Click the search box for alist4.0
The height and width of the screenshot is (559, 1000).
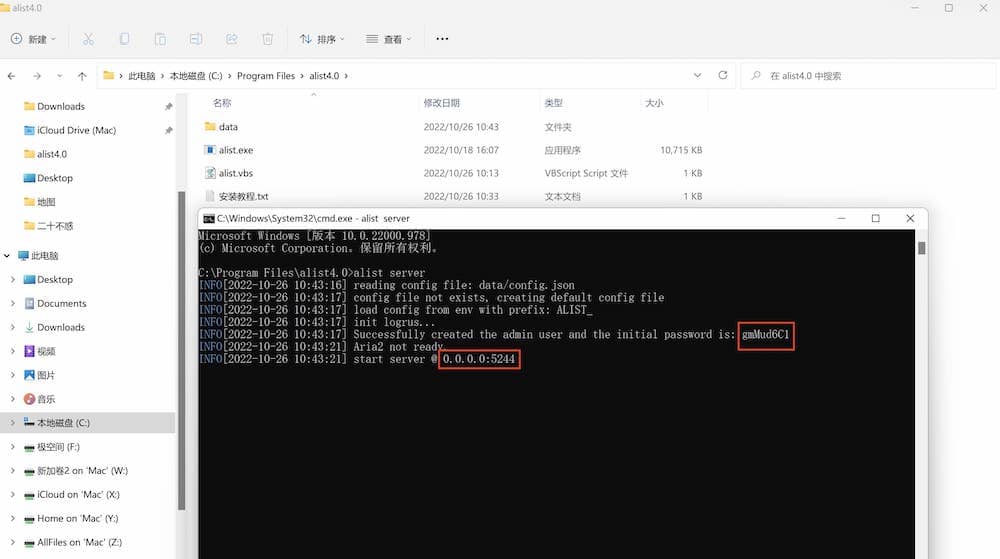click(x=870, y=76)
